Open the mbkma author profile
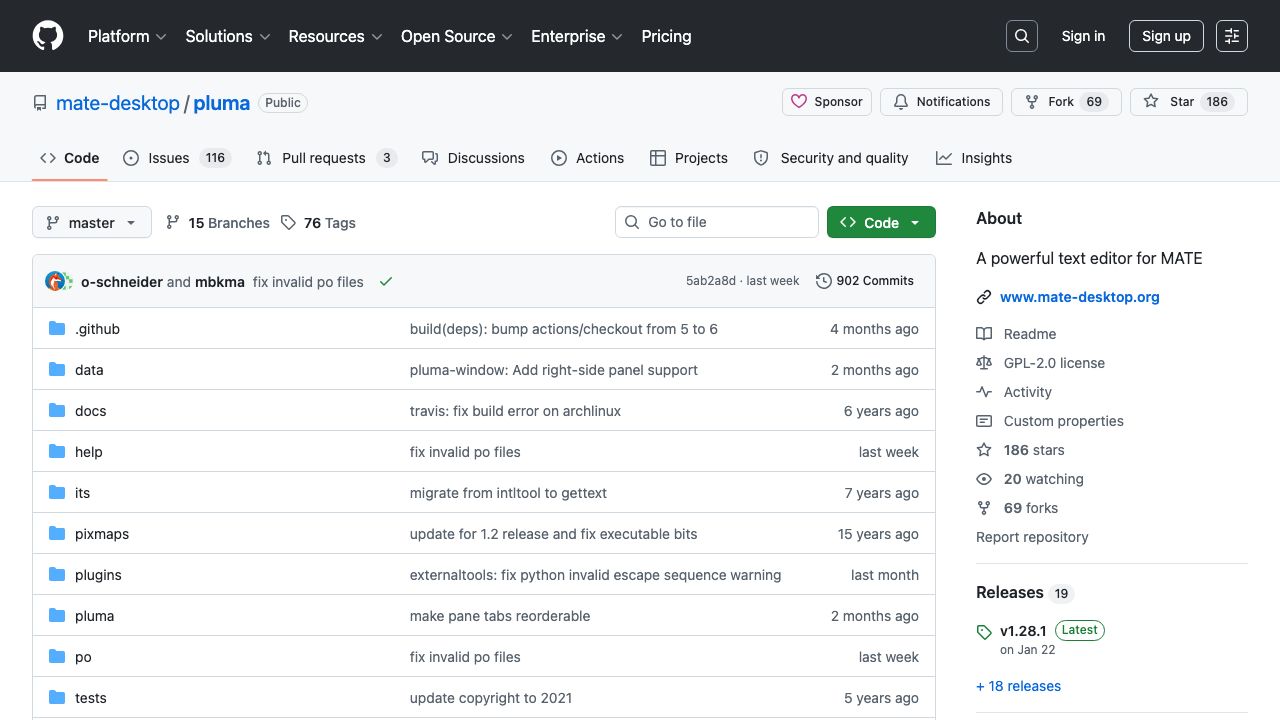 tap(220, 282)
